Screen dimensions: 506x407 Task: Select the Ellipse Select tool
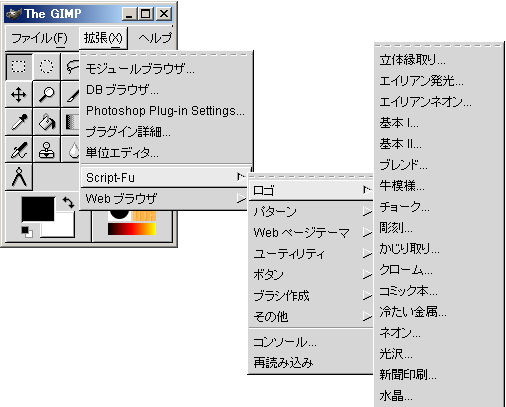point(47,66)
